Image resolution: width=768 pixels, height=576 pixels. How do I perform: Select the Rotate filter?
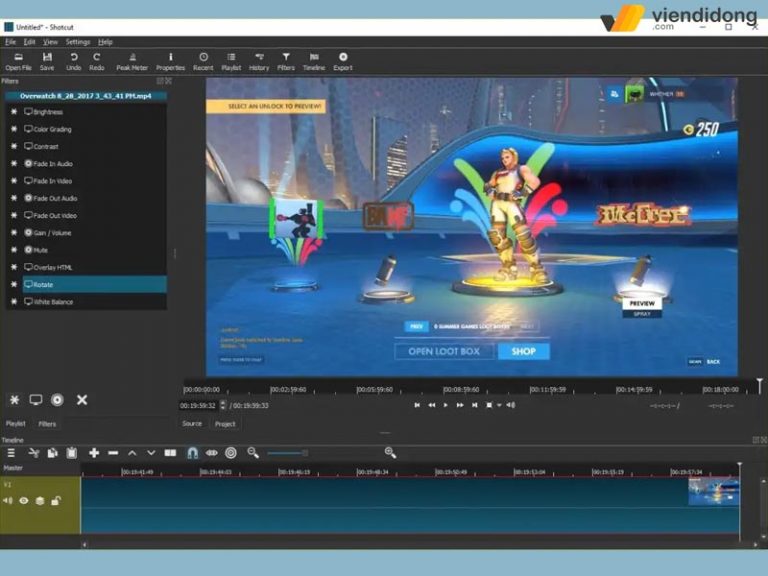click(95, 285)
